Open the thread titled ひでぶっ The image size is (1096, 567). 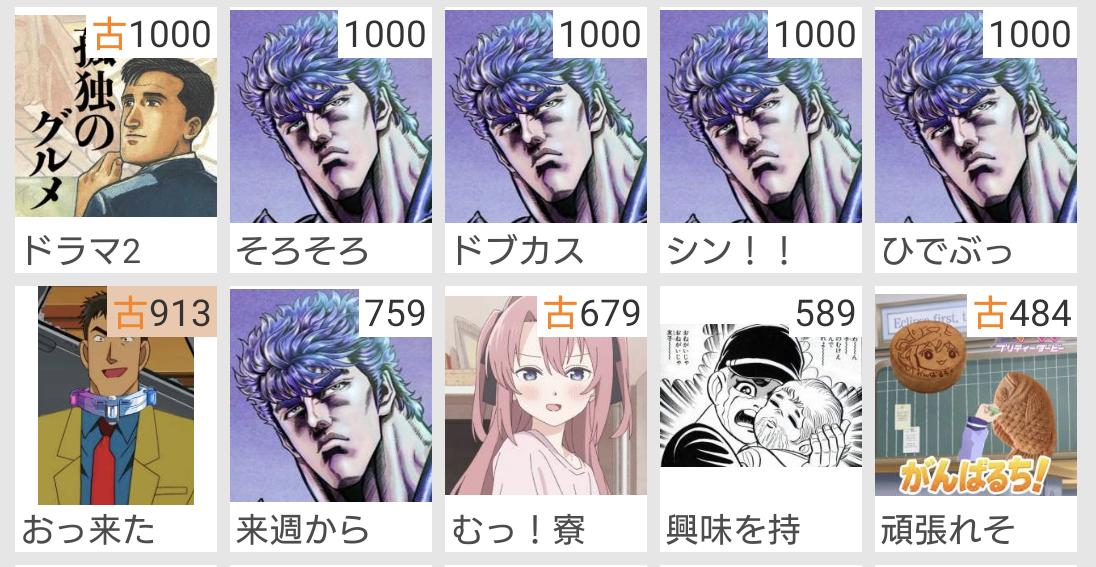pos(947,251)
